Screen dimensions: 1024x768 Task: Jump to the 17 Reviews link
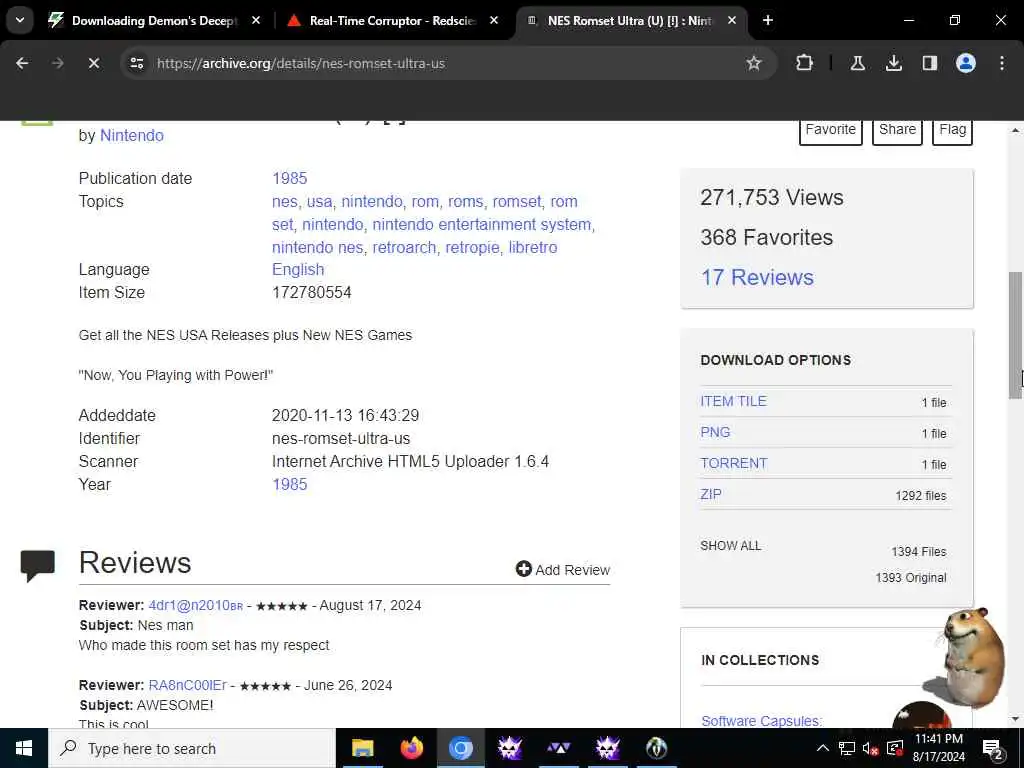(x=757, y=278)
